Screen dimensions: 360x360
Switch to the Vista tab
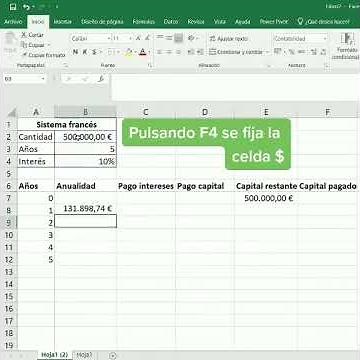(220, 22)
